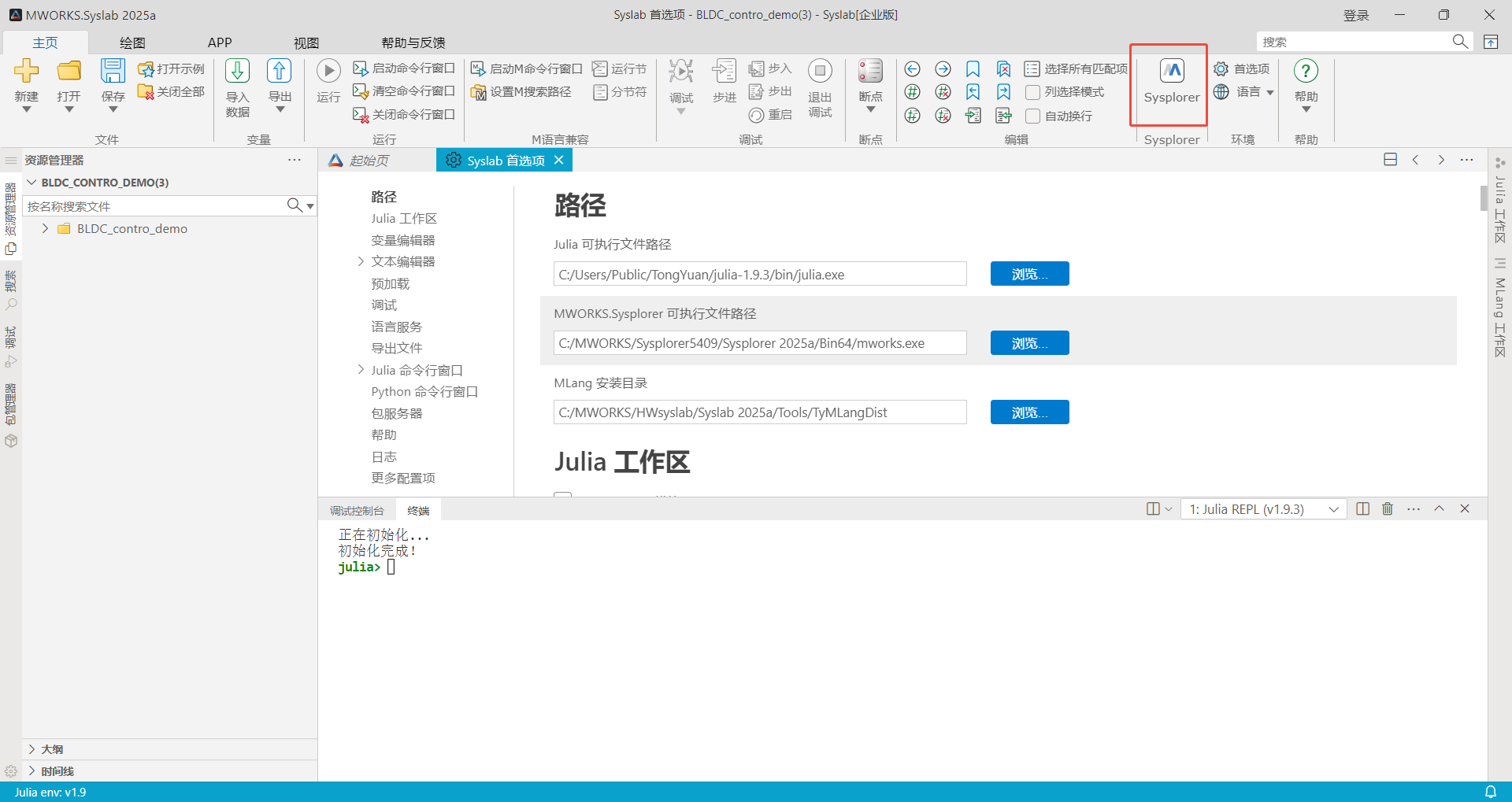Screen dimensions: 1512x802
Task: Browse for the Julia executable path
Action: (x=1029, y=274)
